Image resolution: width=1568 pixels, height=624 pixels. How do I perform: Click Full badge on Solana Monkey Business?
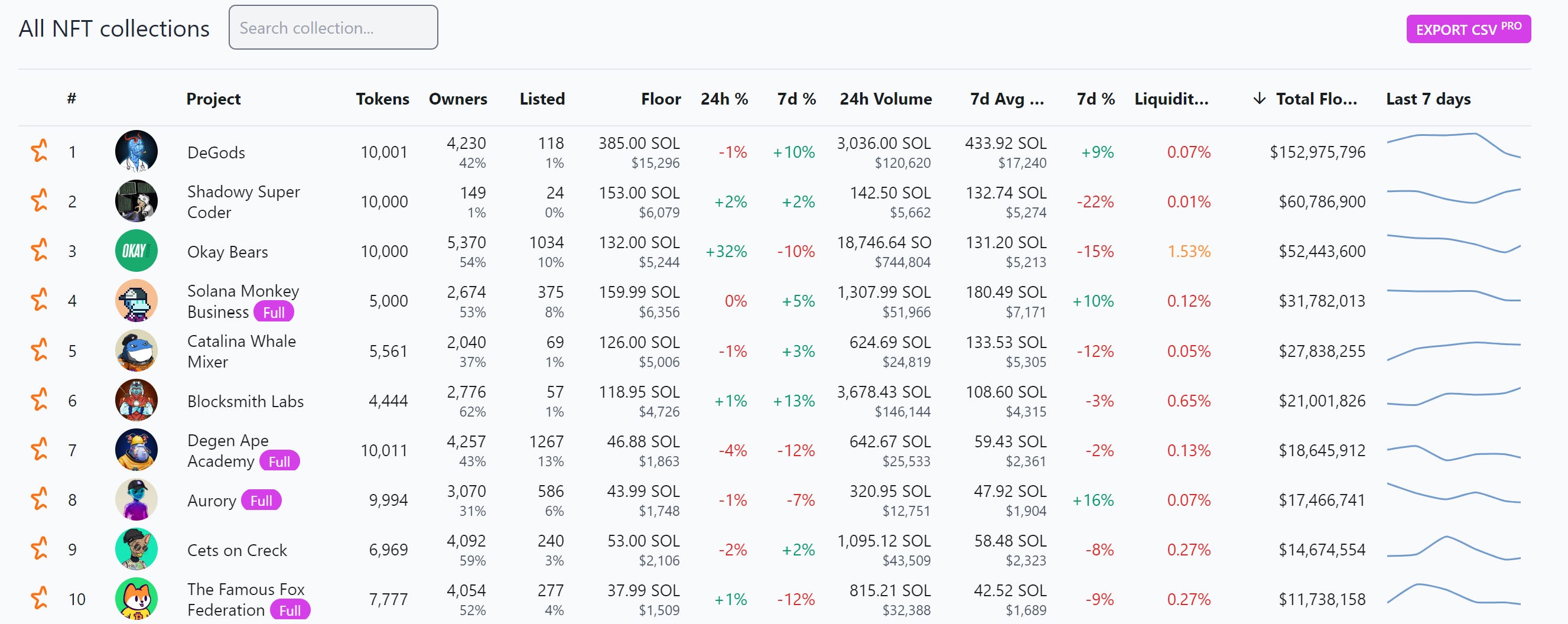pos(274,311)
